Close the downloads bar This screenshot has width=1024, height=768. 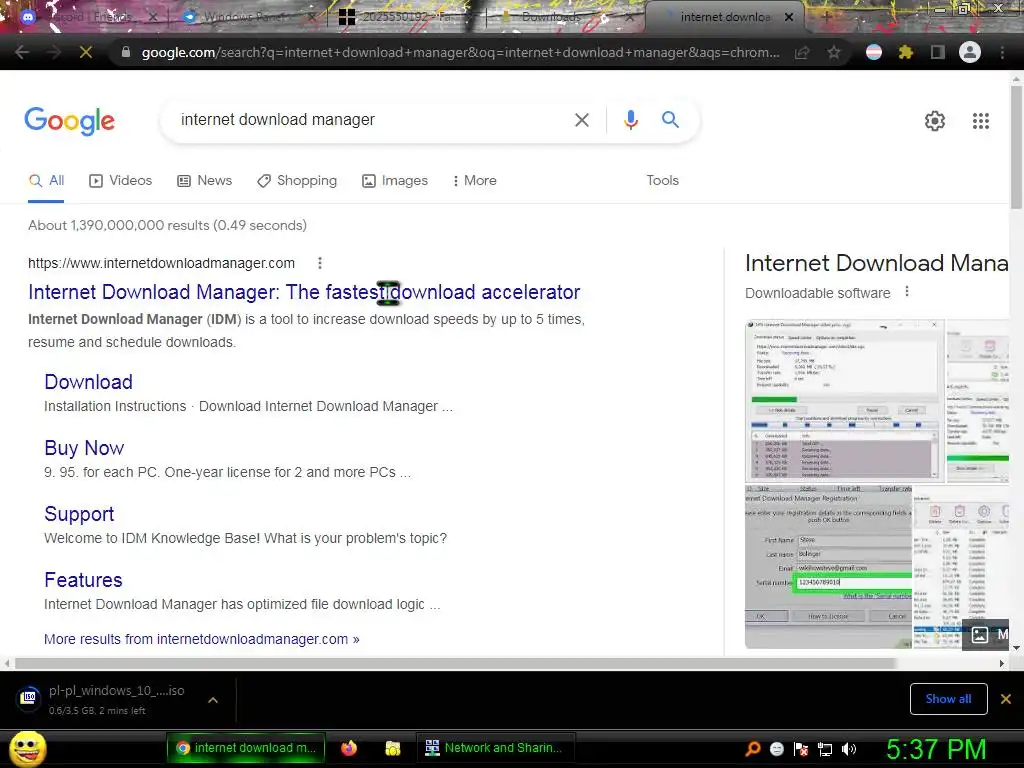[x=1006, y=699]
